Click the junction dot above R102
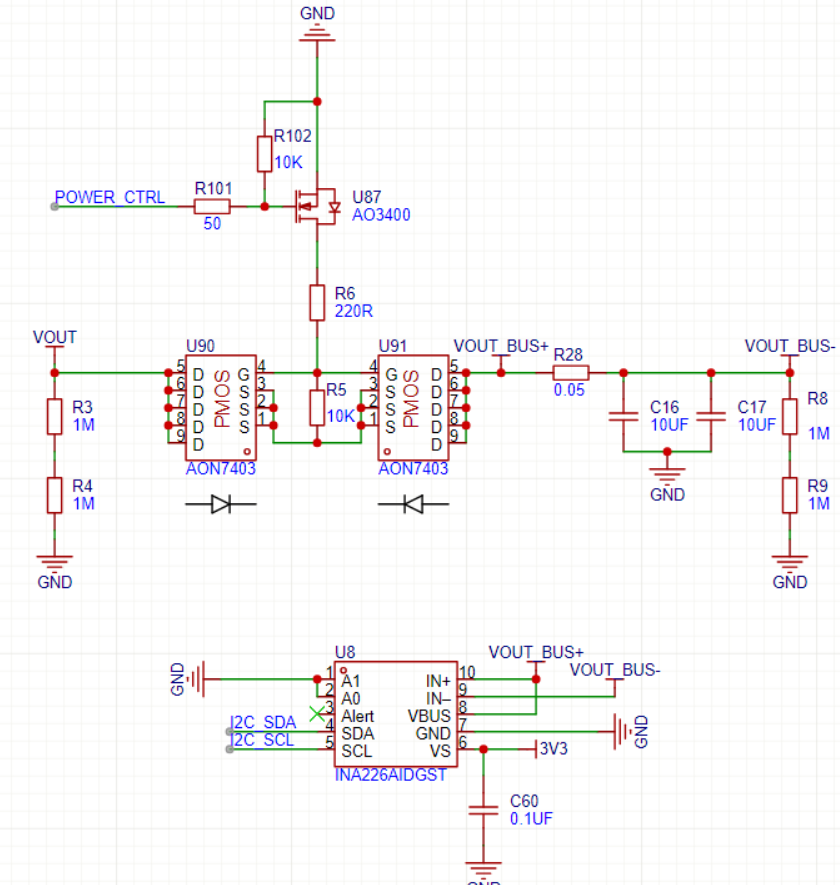 [x=317, y=102]
